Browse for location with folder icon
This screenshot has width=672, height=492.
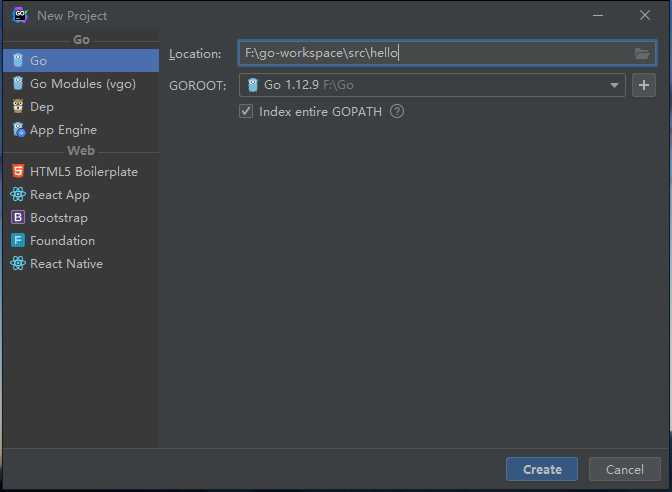click(642, 54)
